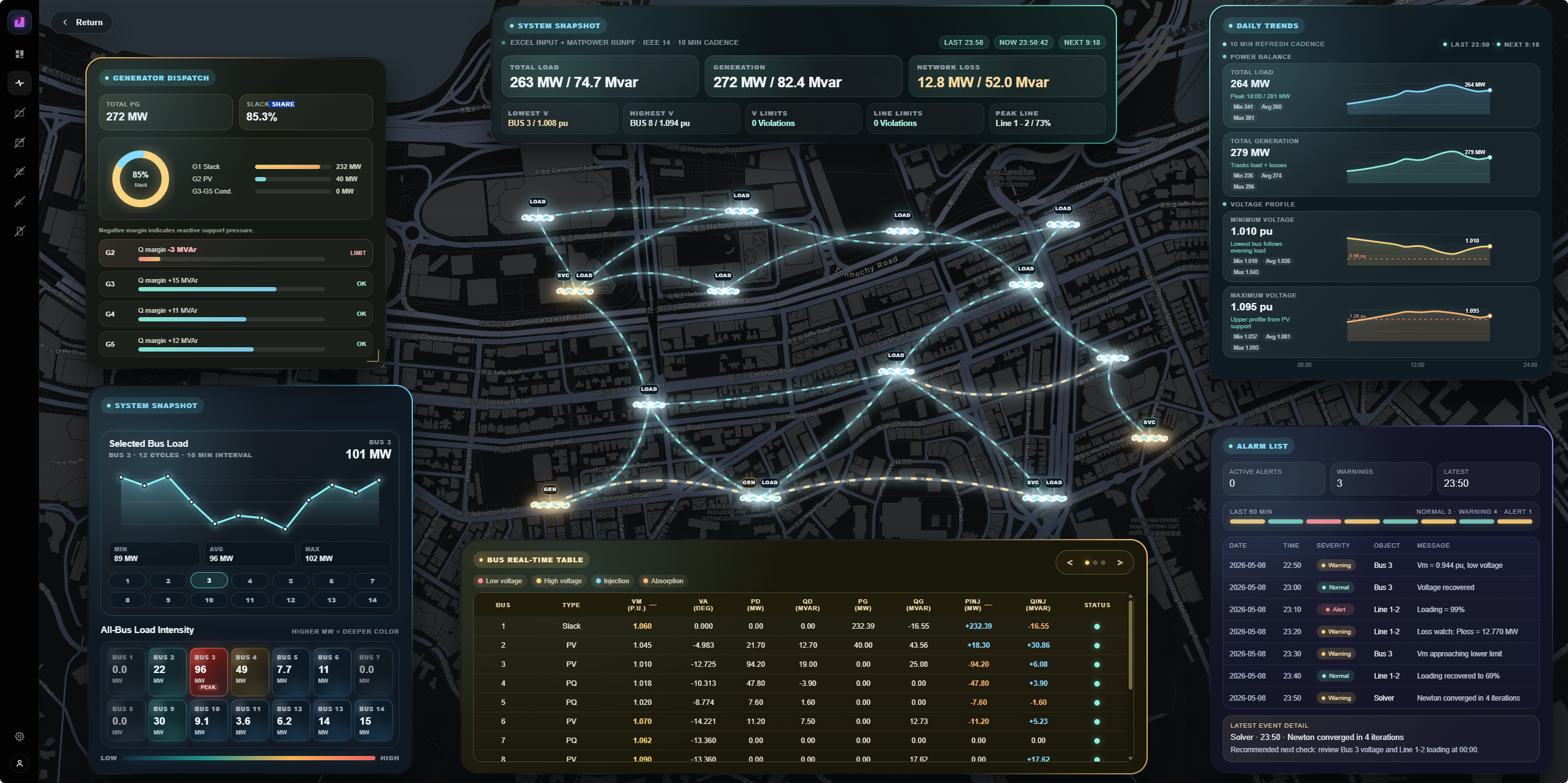Select bus 7 in the bus selector
Screen dimensions: 1568x783
pos(372,581)
